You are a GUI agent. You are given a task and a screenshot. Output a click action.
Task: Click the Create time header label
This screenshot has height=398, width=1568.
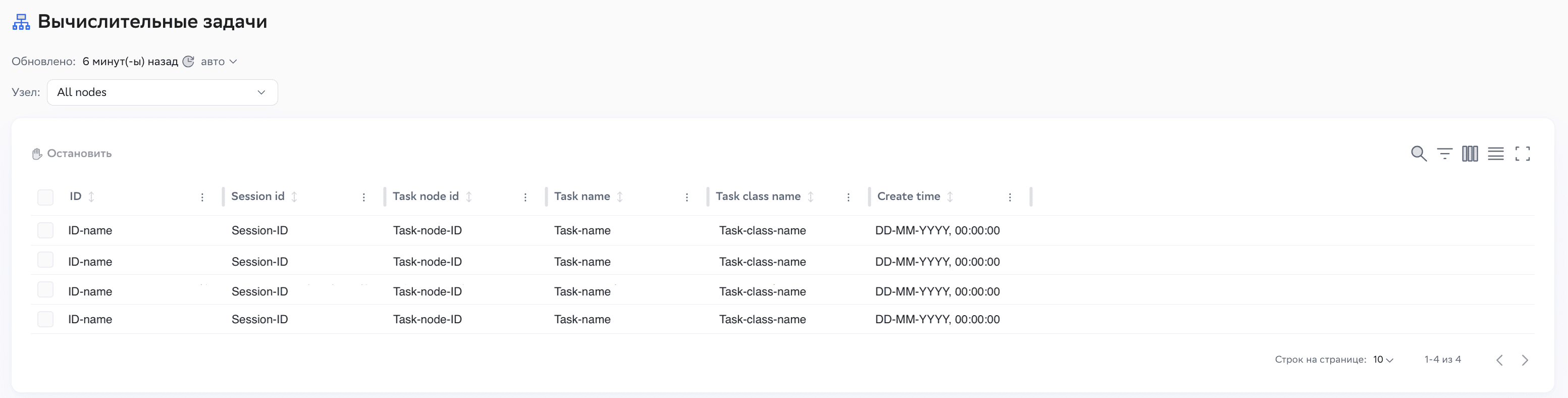[908, 196]
